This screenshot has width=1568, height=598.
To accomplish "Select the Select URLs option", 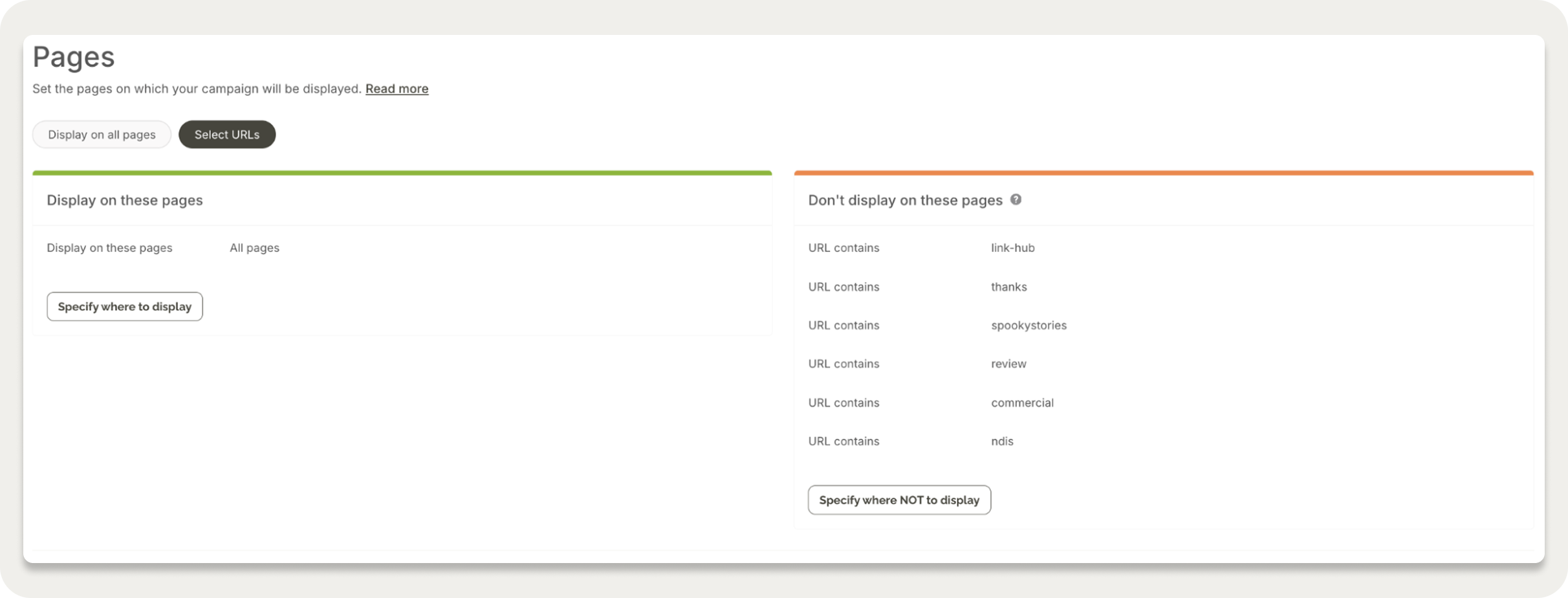I will [x=227, y=135].
